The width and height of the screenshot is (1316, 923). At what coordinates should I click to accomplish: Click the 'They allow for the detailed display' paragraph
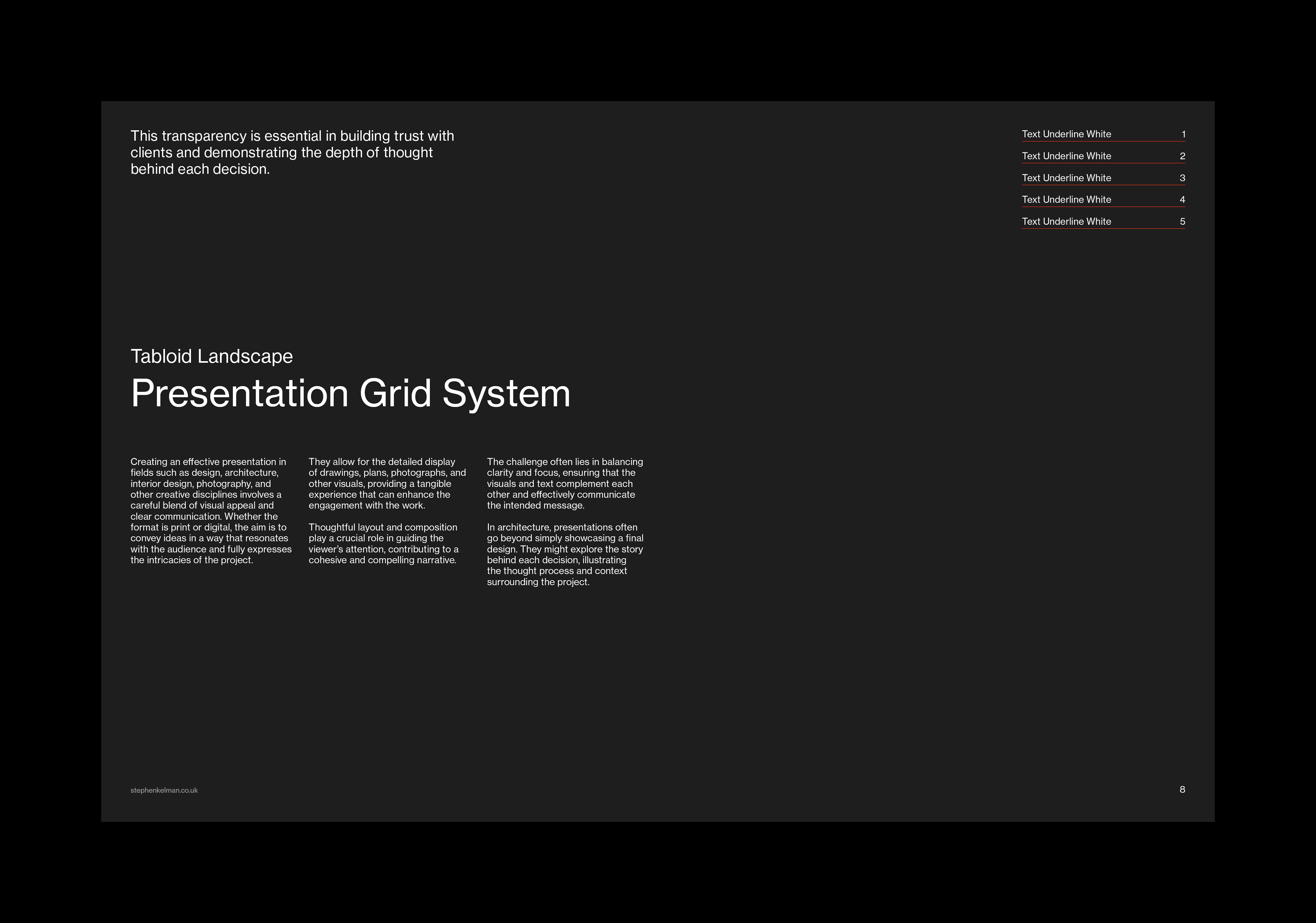(387, 483)
